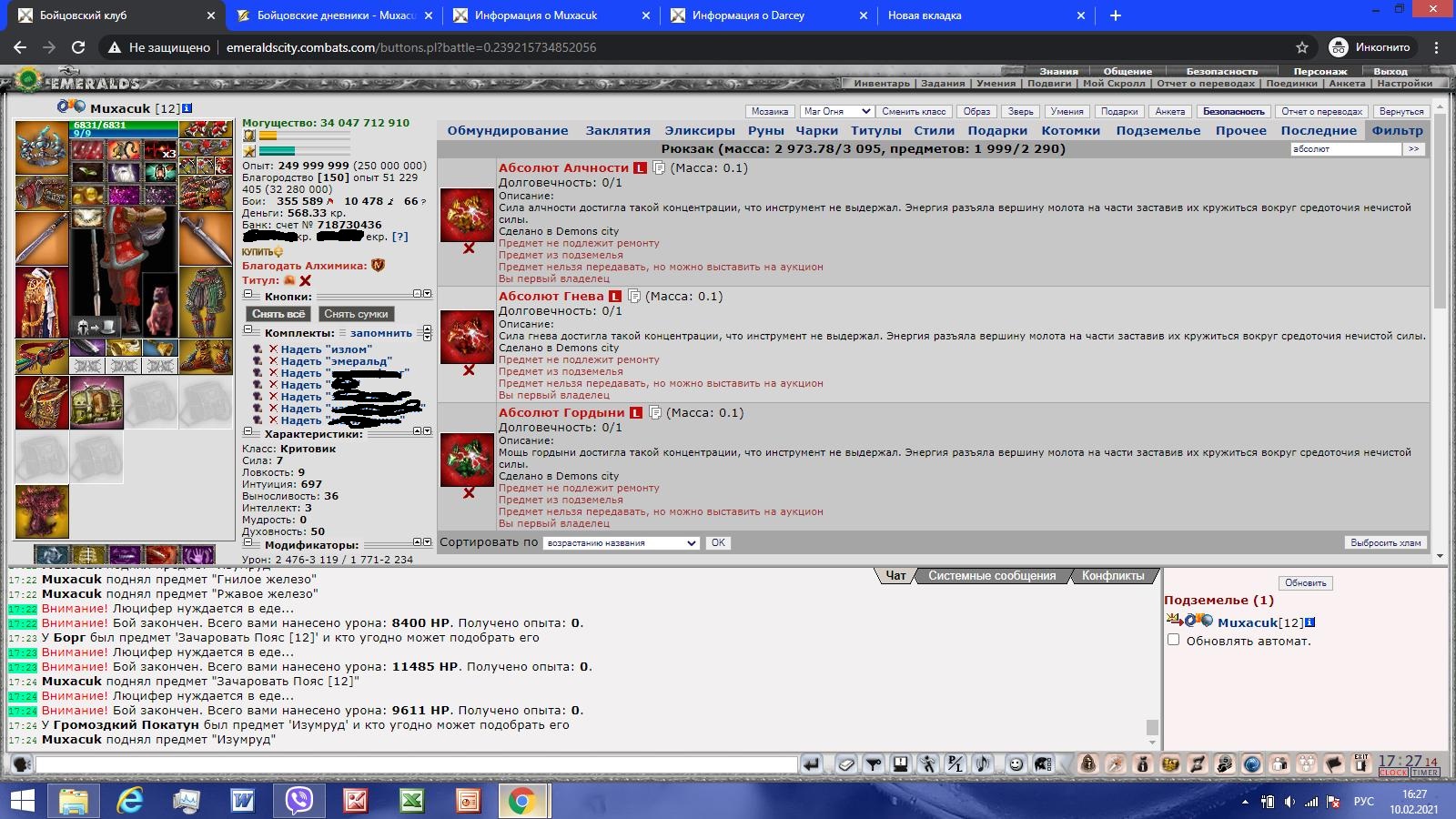
Task: Collapse the Кнопки section
Action: click(x=247, y=295)
